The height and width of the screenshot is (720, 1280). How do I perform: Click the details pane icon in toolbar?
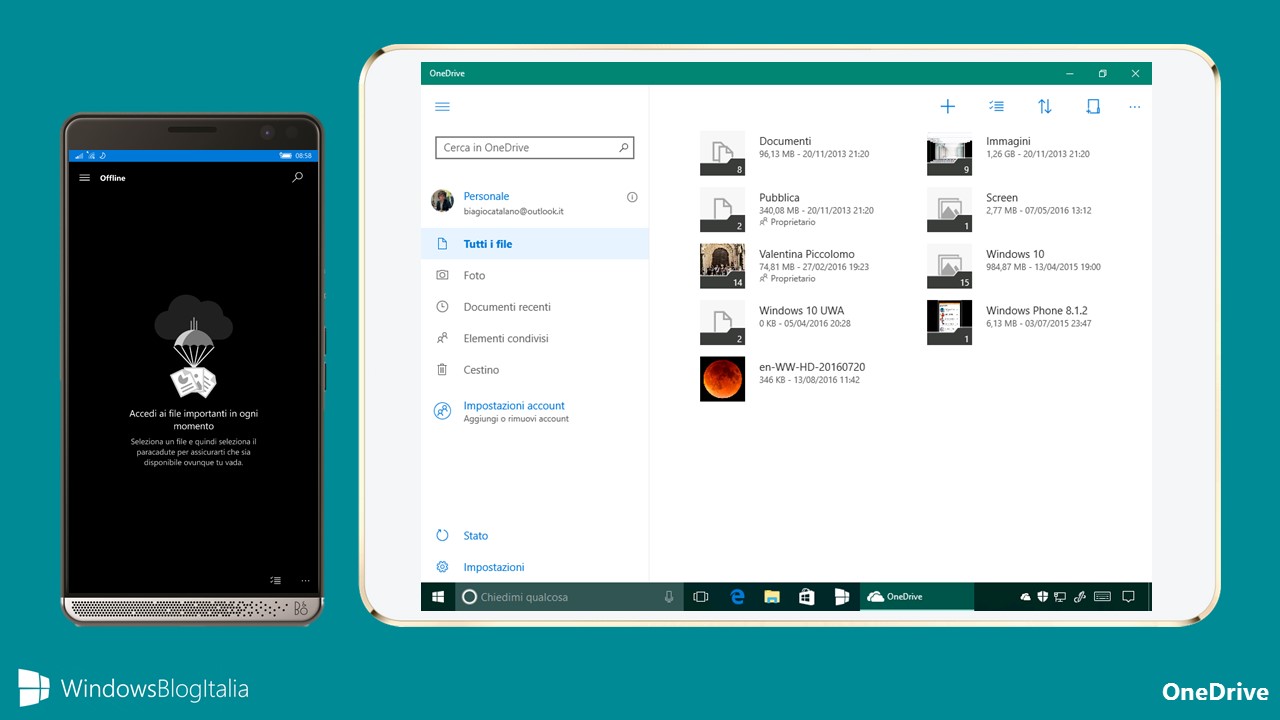point(1093,107)
